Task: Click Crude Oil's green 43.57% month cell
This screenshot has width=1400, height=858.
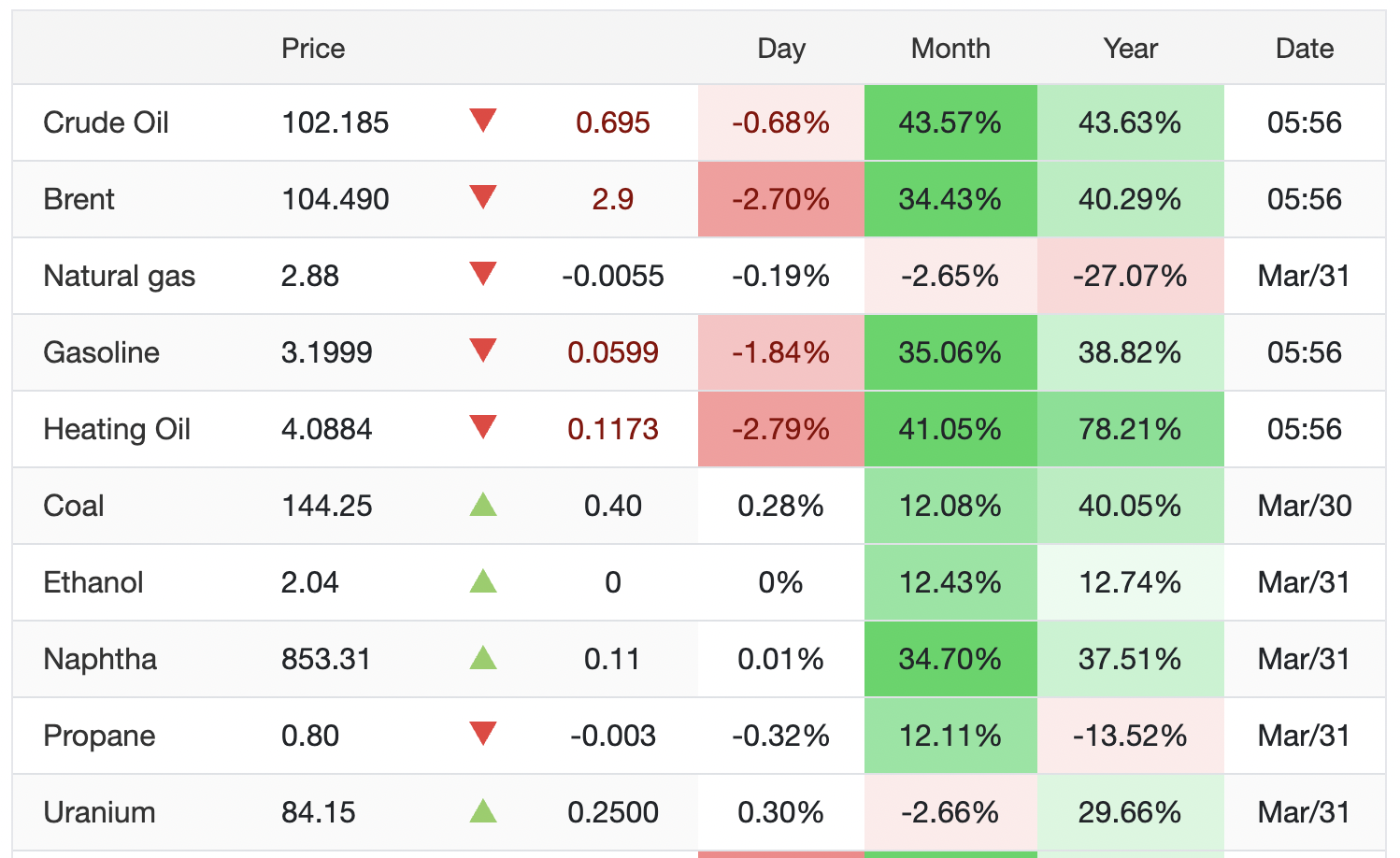Action: coord(950,122)
